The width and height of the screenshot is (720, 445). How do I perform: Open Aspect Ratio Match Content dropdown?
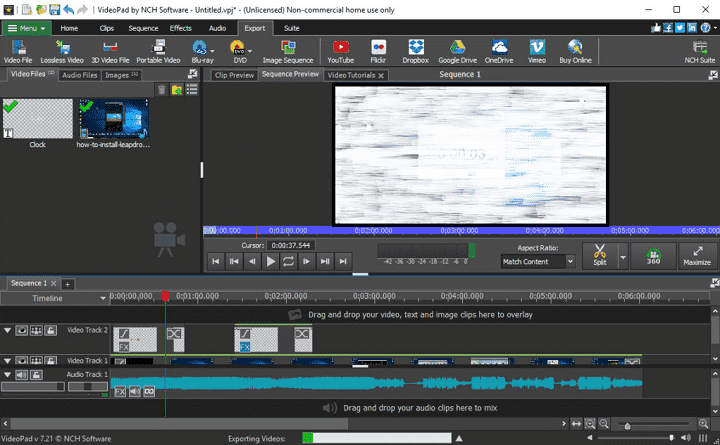point(538,261)
